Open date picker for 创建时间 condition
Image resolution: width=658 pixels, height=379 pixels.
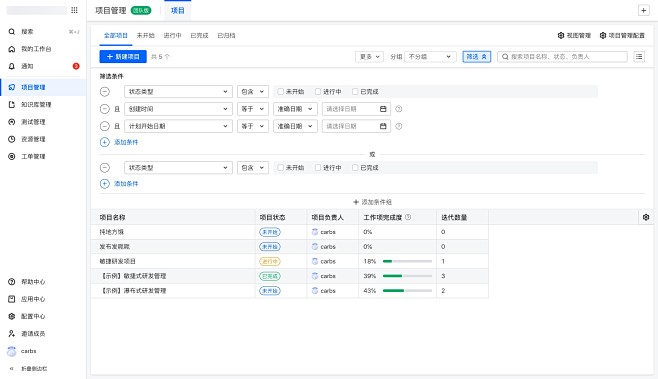(x=356, y=109)
